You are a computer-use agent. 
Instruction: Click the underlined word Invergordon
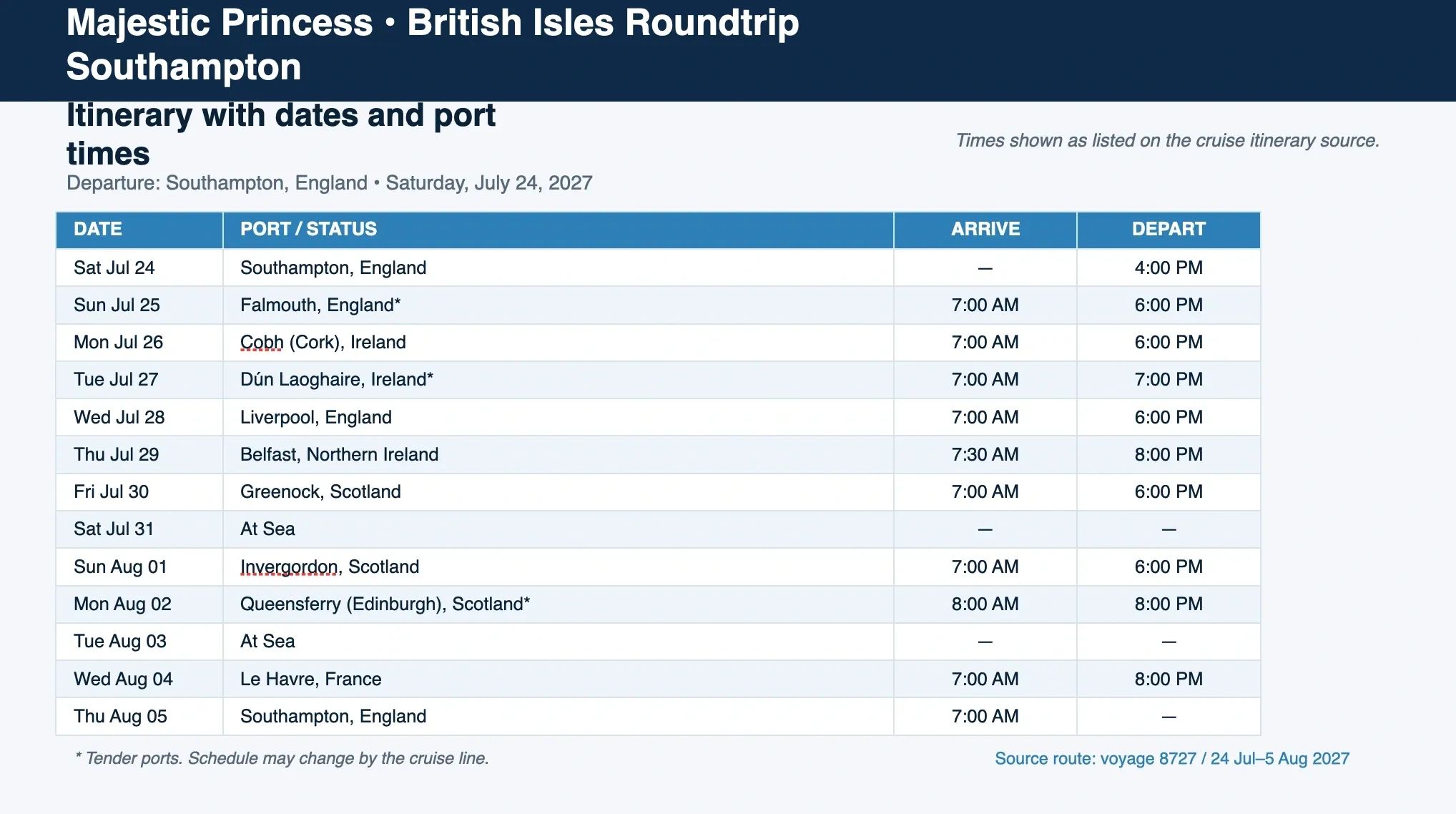pos(289,567)
